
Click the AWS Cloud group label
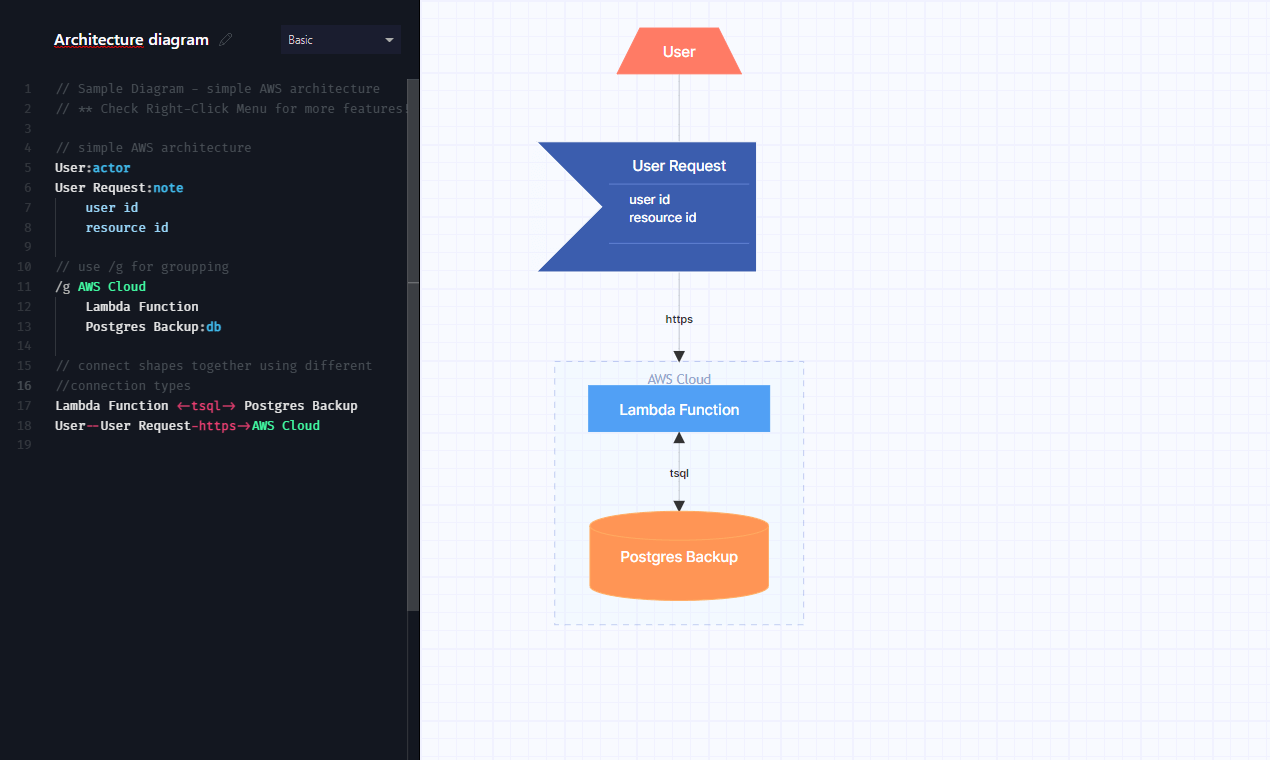click(x=679, y=379)
